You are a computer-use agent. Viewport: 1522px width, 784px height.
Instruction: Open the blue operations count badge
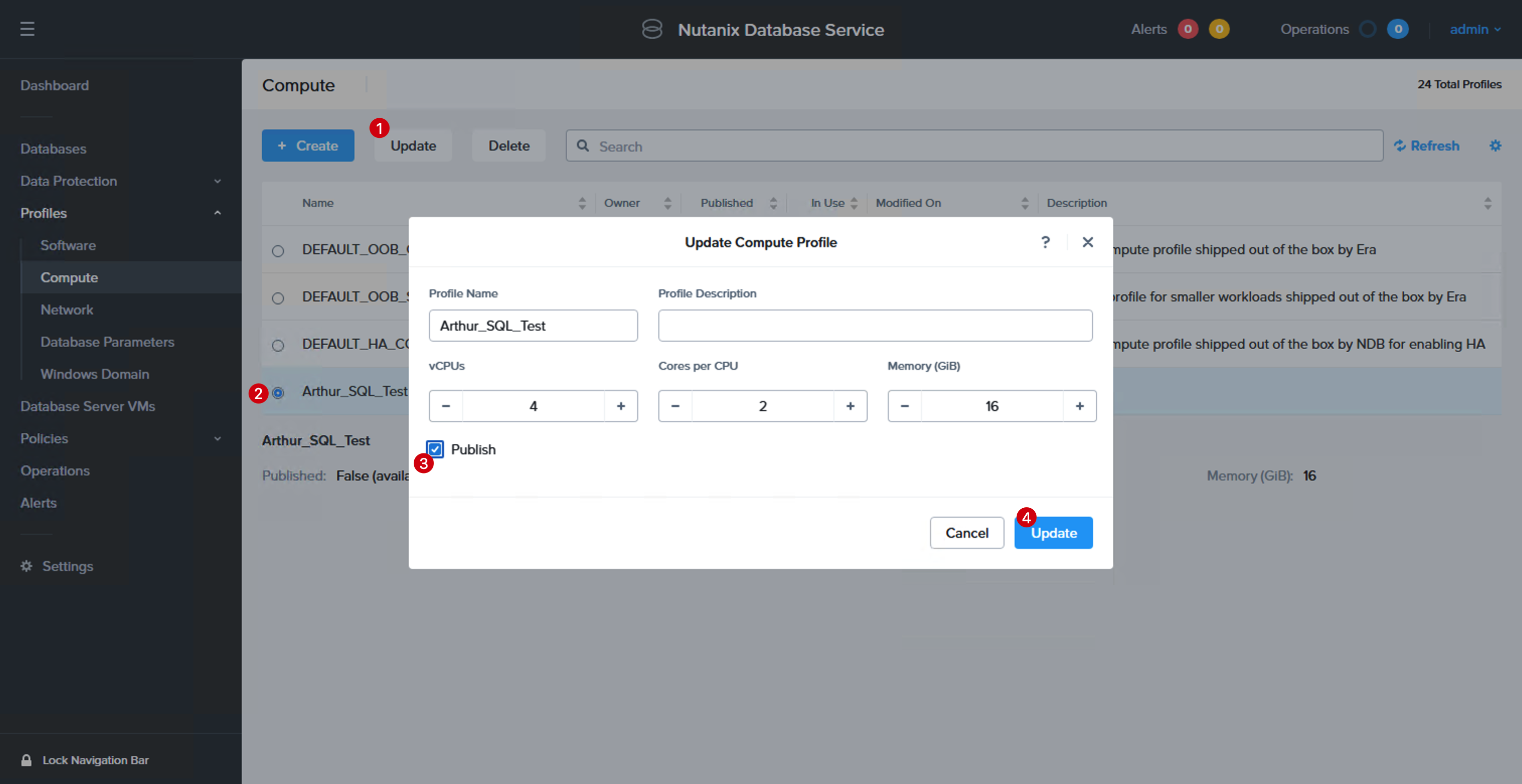click(x=1397, y=29)
